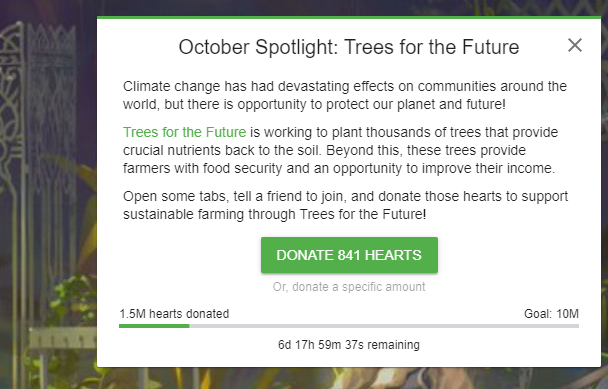Click the 'crucial nutrients back to the soil' line

coord(324,150)
